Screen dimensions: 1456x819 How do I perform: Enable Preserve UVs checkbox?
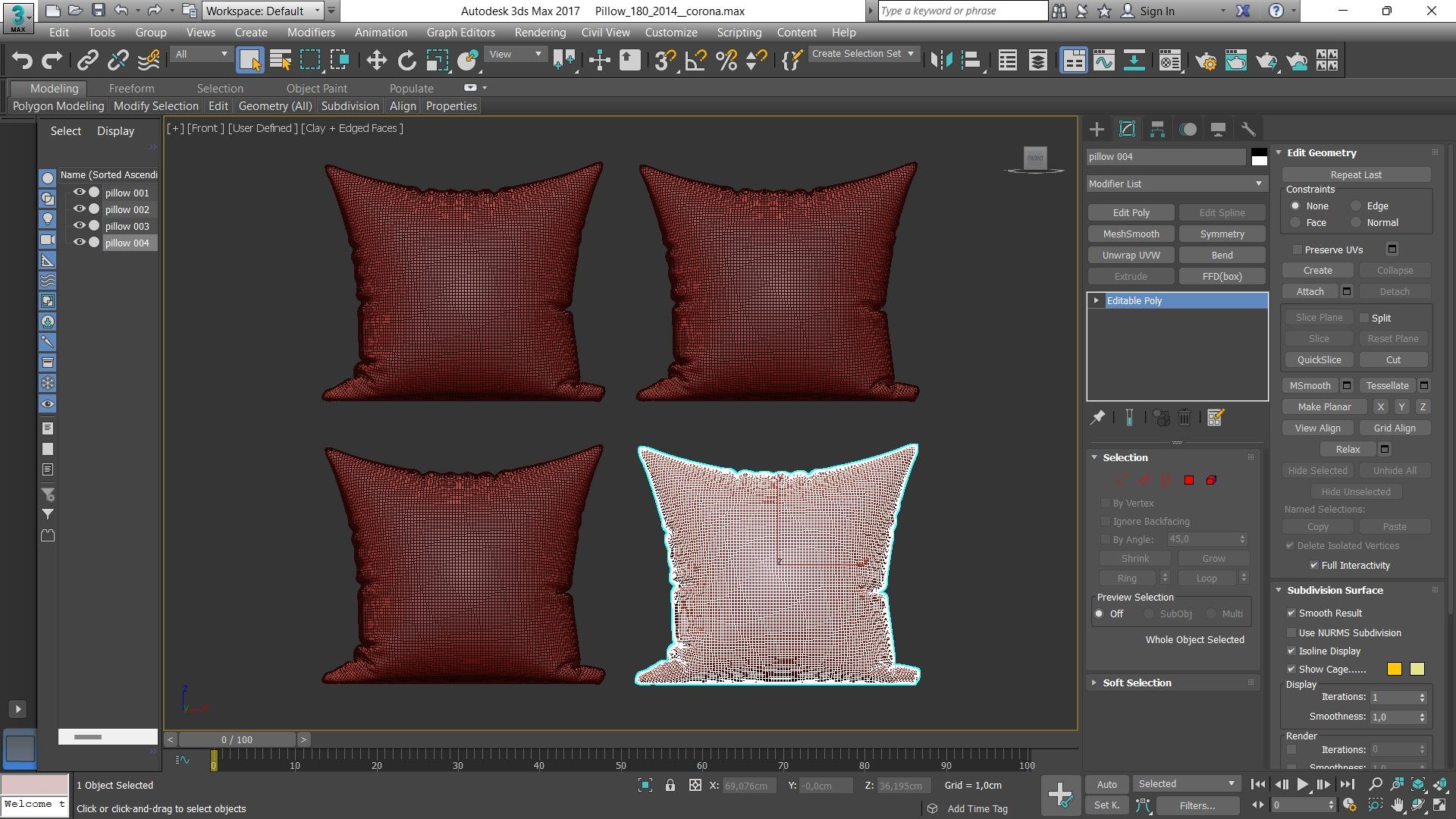[1298, 249]
